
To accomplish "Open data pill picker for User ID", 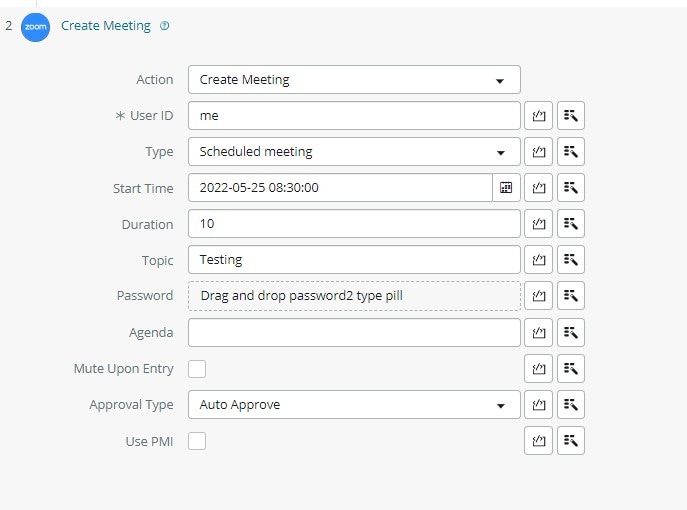I will 571,116.
